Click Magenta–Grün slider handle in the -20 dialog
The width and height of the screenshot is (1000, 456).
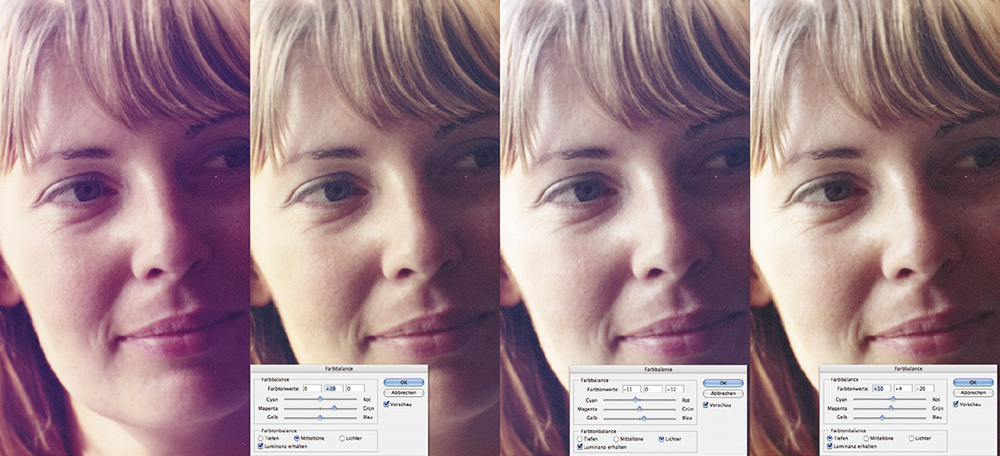point(891,408)
